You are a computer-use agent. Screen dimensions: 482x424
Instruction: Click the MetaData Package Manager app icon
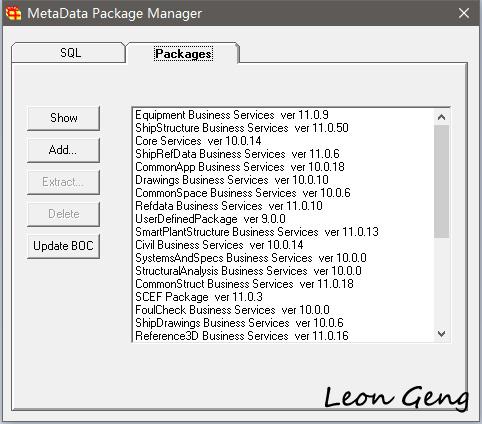tap(13, 13)
